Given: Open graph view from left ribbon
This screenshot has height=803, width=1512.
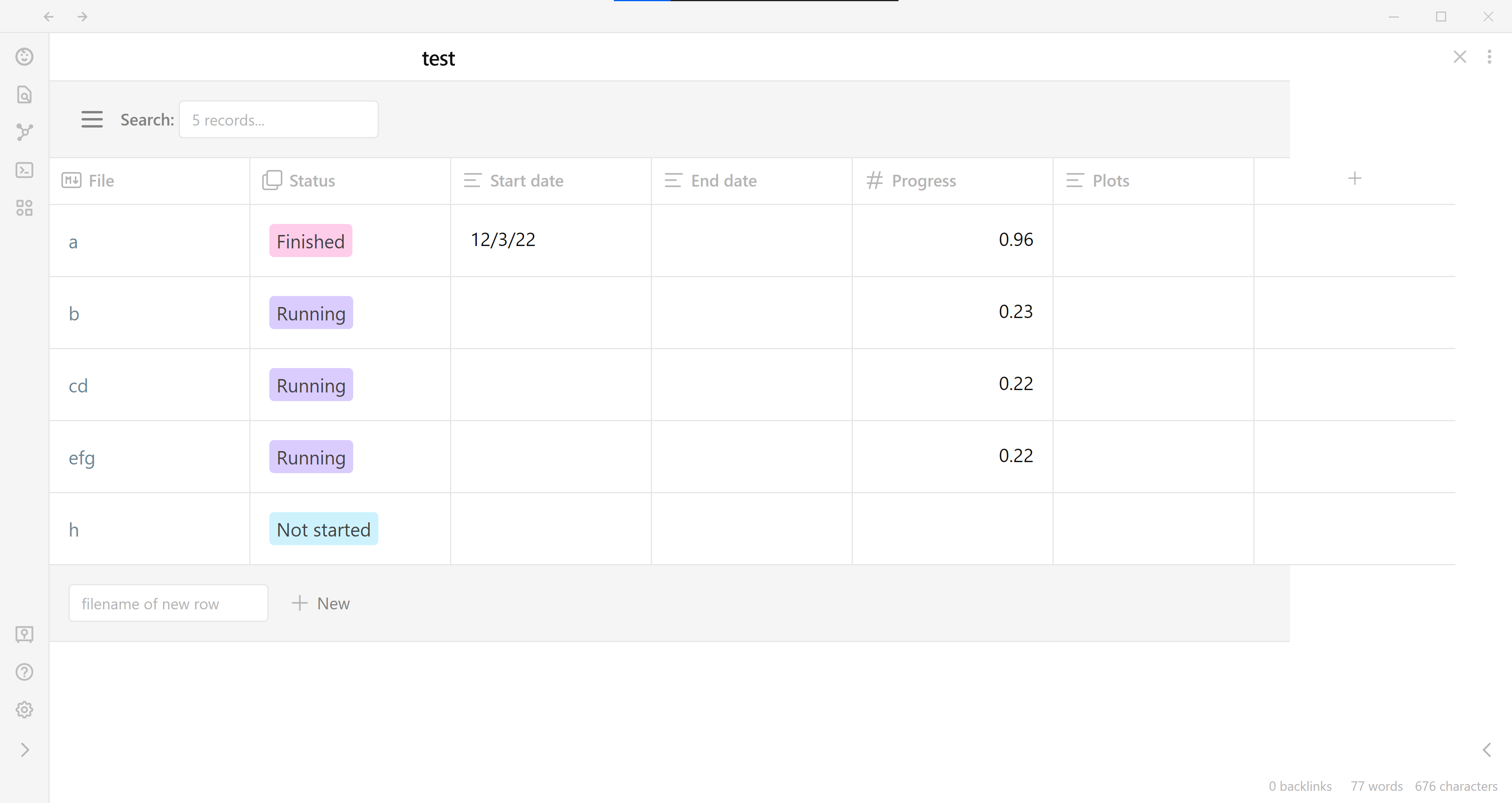Looking at the screenshot, I should click(24, 132).
